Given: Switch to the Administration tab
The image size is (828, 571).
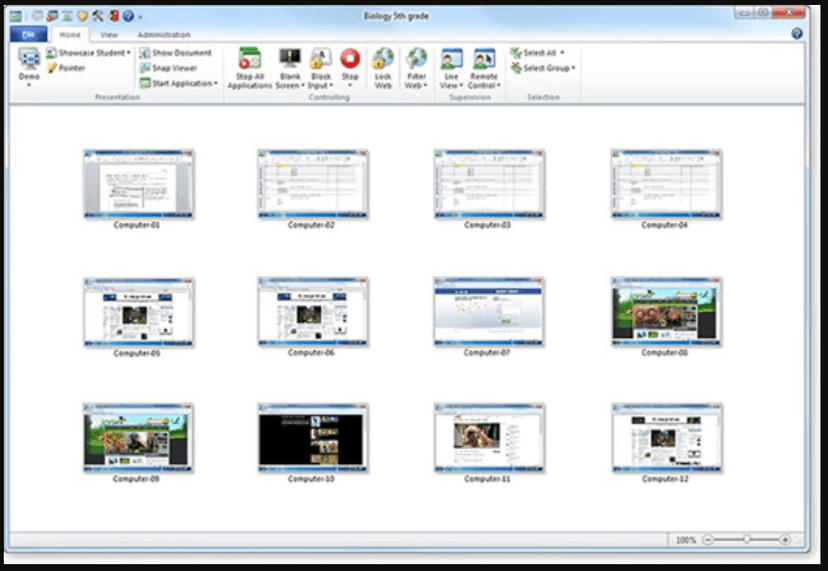Looking at the screenshot, I should [x=164, y=34].
